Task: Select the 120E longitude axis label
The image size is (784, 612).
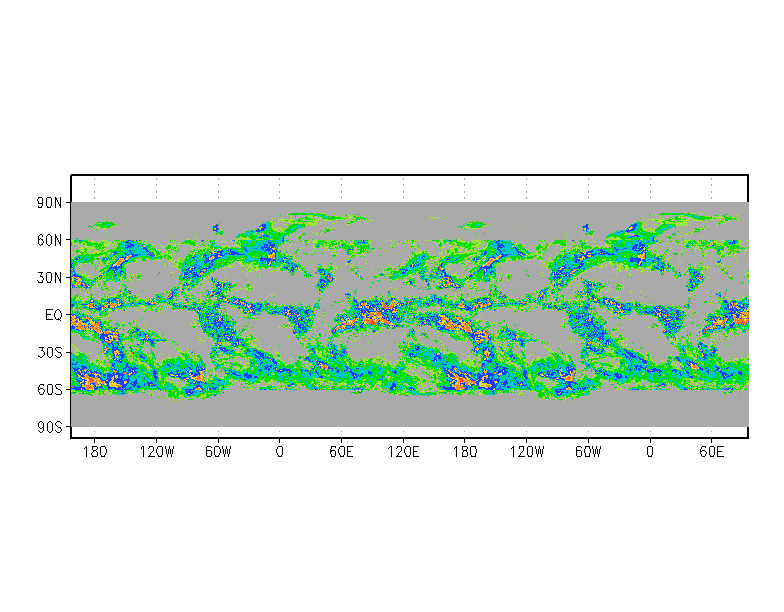Action: pyautogui.click(x=403, y=452)
